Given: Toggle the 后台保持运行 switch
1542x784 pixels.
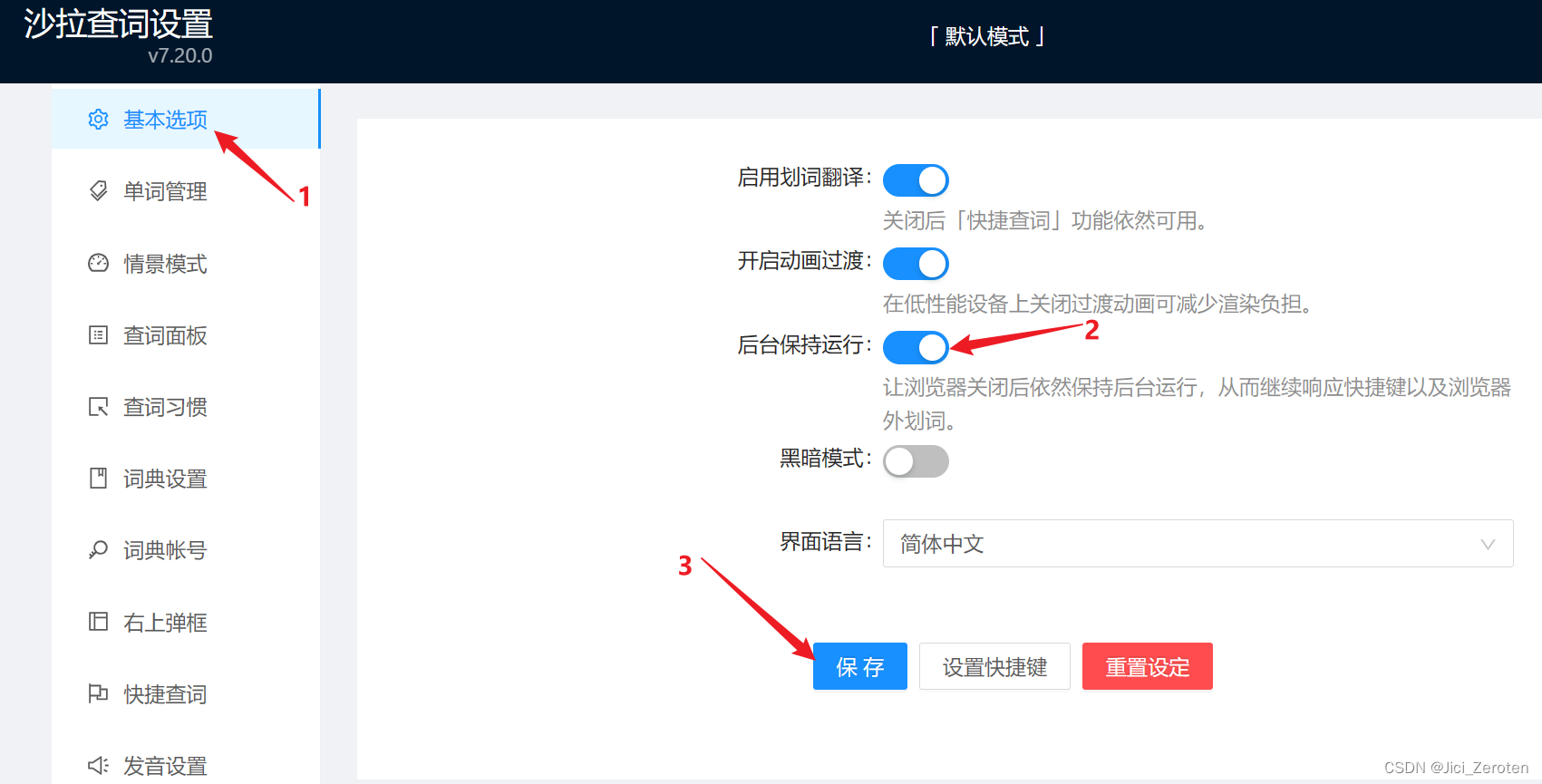Looking at the screenshot, I should tap(916, 347).
